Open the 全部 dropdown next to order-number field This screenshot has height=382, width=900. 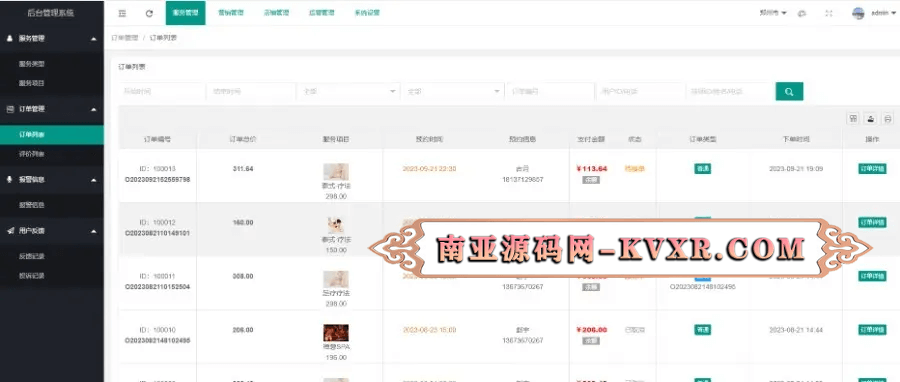[x=453, y=91]
